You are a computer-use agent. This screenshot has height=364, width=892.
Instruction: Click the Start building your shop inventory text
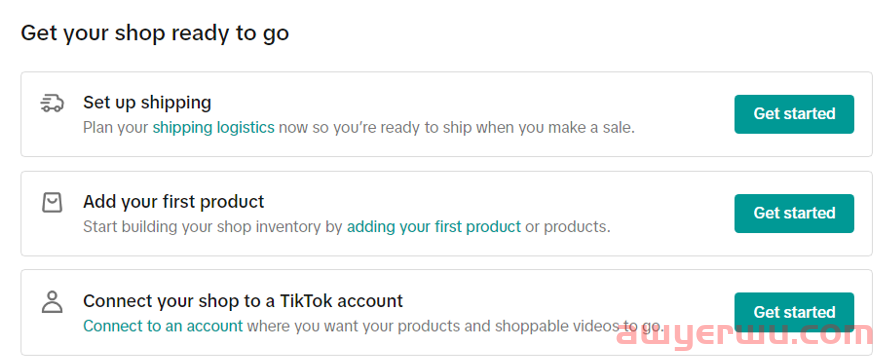coord(346,226)
